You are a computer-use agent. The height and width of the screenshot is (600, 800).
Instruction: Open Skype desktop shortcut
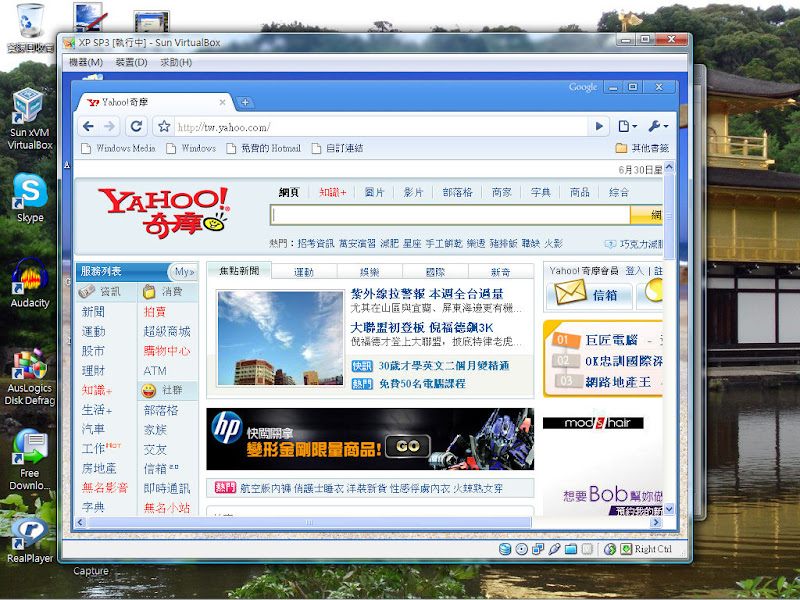[x=30, y=198]
